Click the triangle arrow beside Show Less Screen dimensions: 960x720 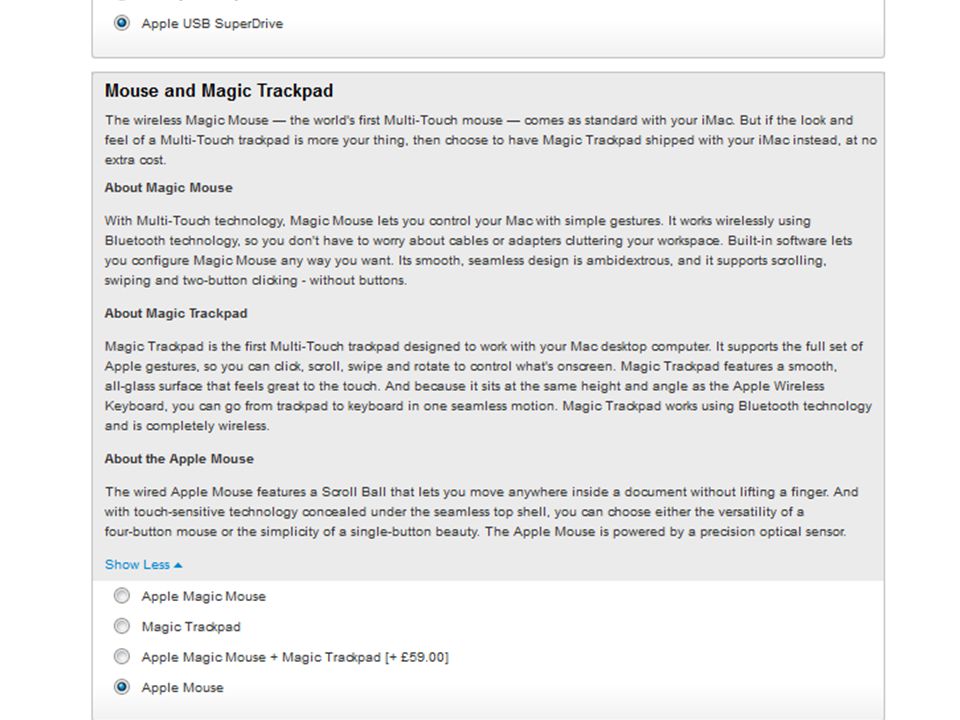coord(178,565)
